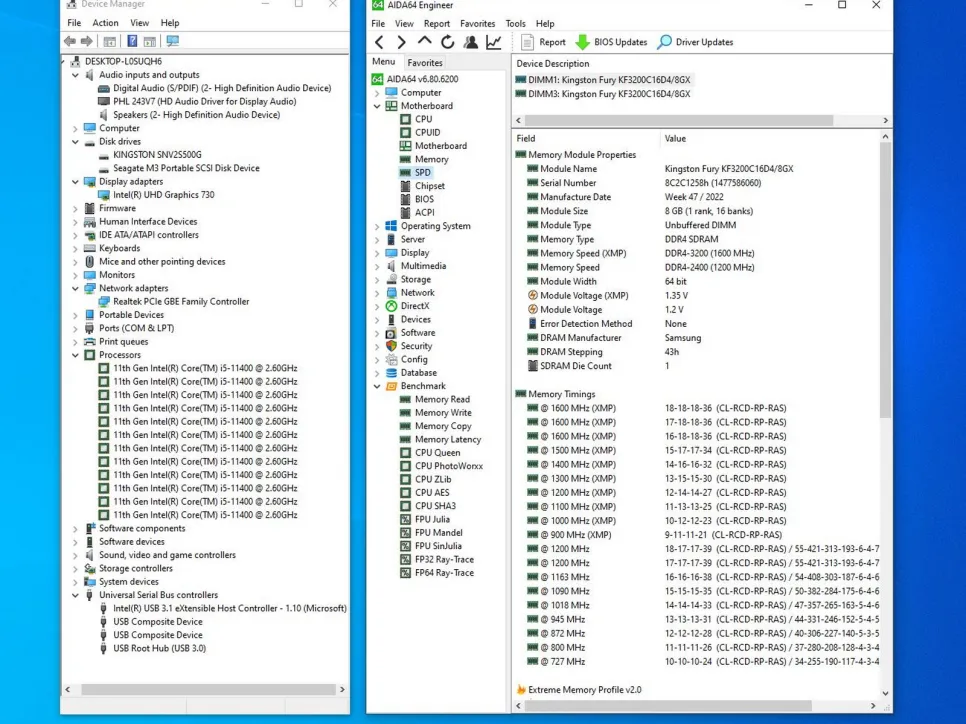Go up one level with Up arrow
The image size is (966, 724).
coord(424,42)
